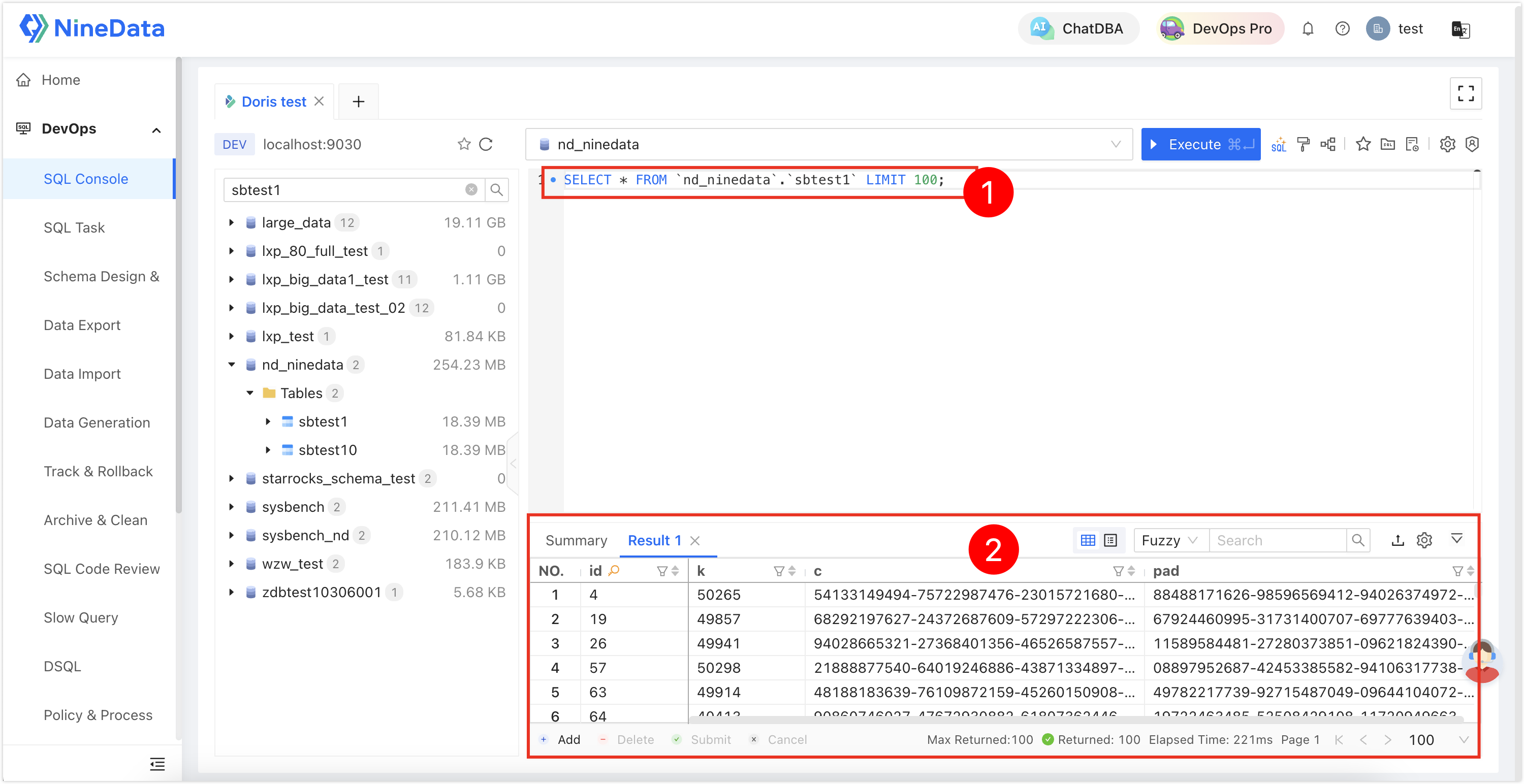The image size is (1524, 784).
Task: Execute the SQL query
Action: [1200, 144]
